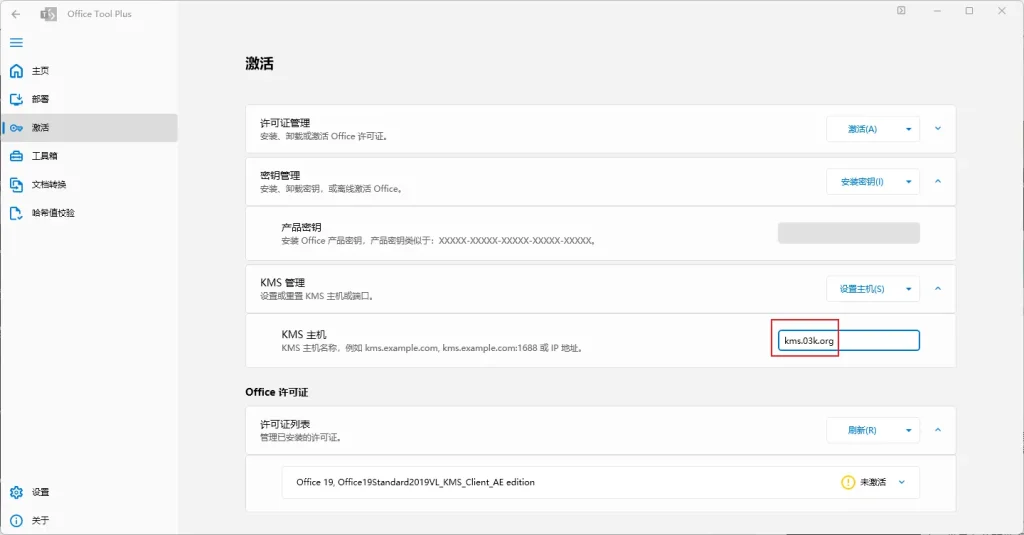
Task: Click the Office Tool Plus logo icon
Action: tap(48, 14)
